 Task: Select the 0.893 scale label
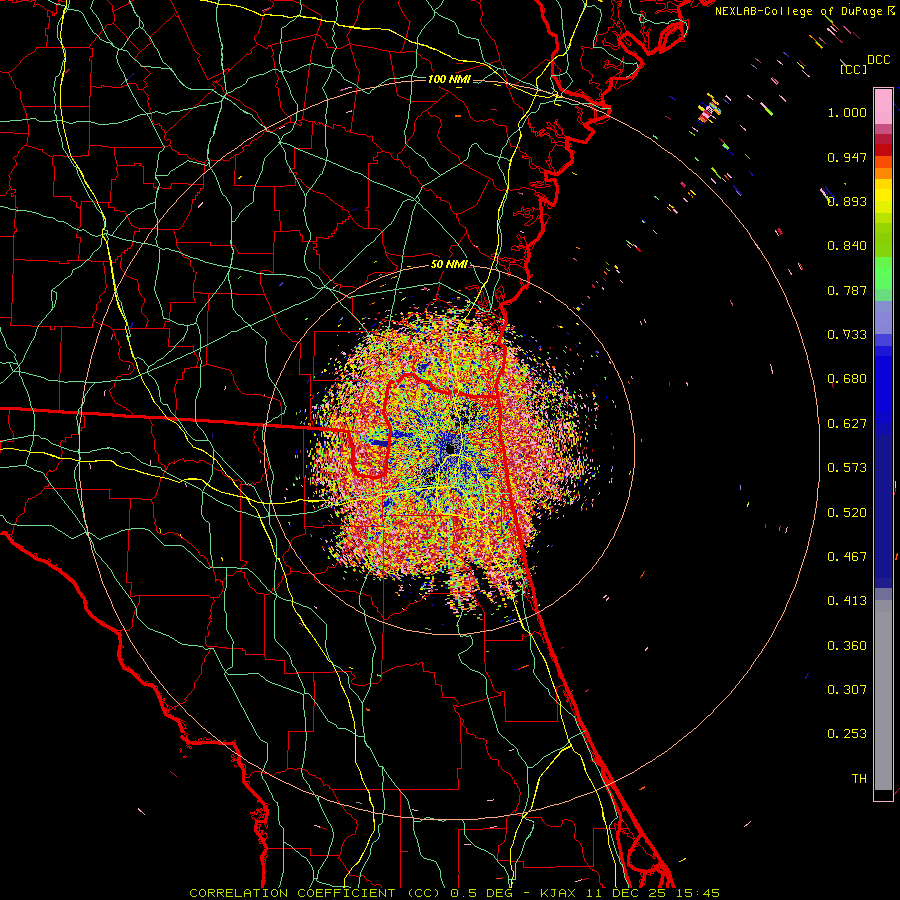click(847, 201)
